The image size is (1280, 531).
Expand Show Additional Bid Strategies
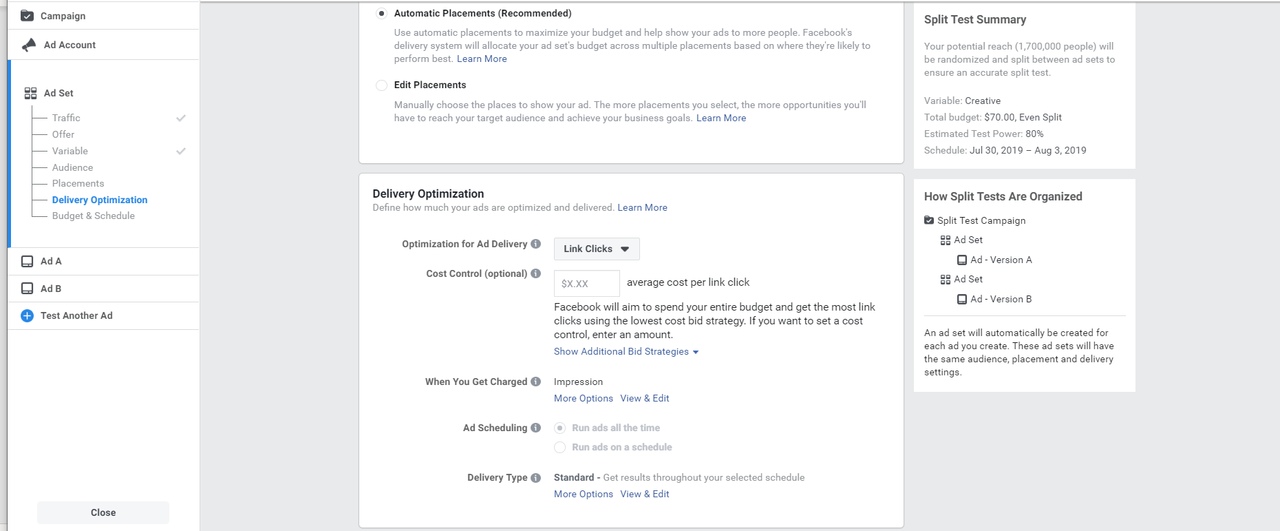point(626,352)
